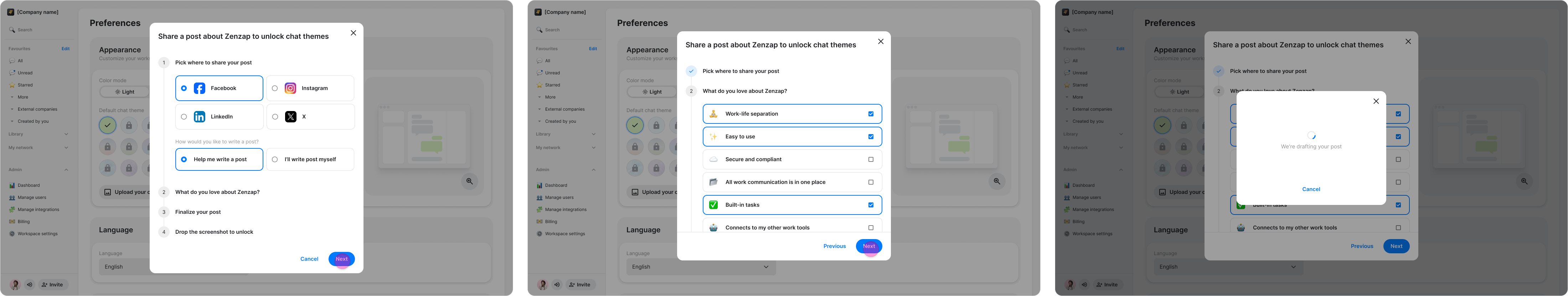The height and width of the screenshot is (296, 1568).
Task: Click the Light color mode button in the platform-picker screen
Action: click(x=124, y=92)
